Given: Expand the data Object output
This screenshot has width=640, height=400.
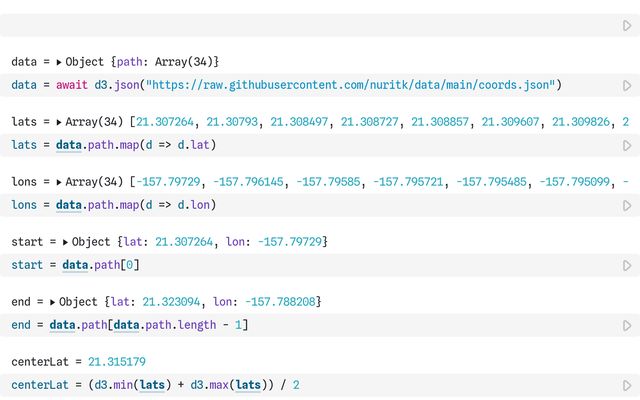Looking at the screenshot, I should click(x=58, y=62).
